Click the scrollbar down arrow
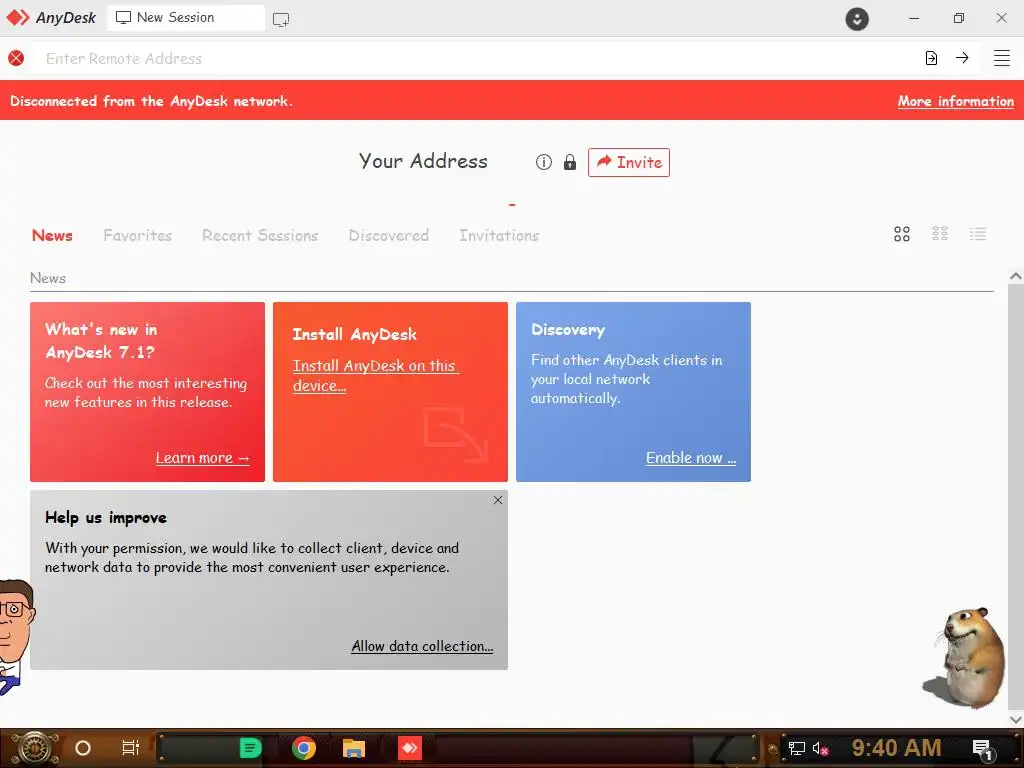This screenshot has height=768, width=1024. point(1016,719)
